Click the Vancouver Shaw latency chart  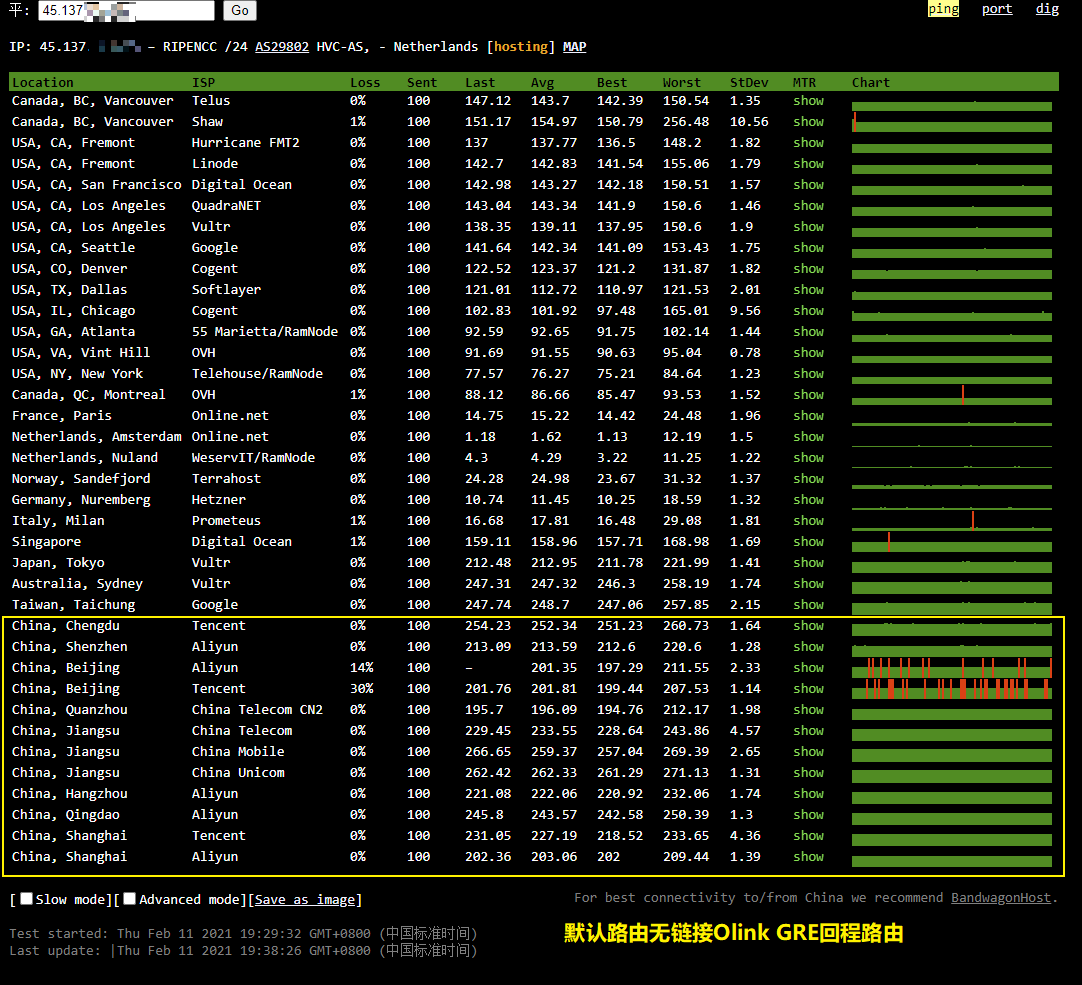coord(952,121)
